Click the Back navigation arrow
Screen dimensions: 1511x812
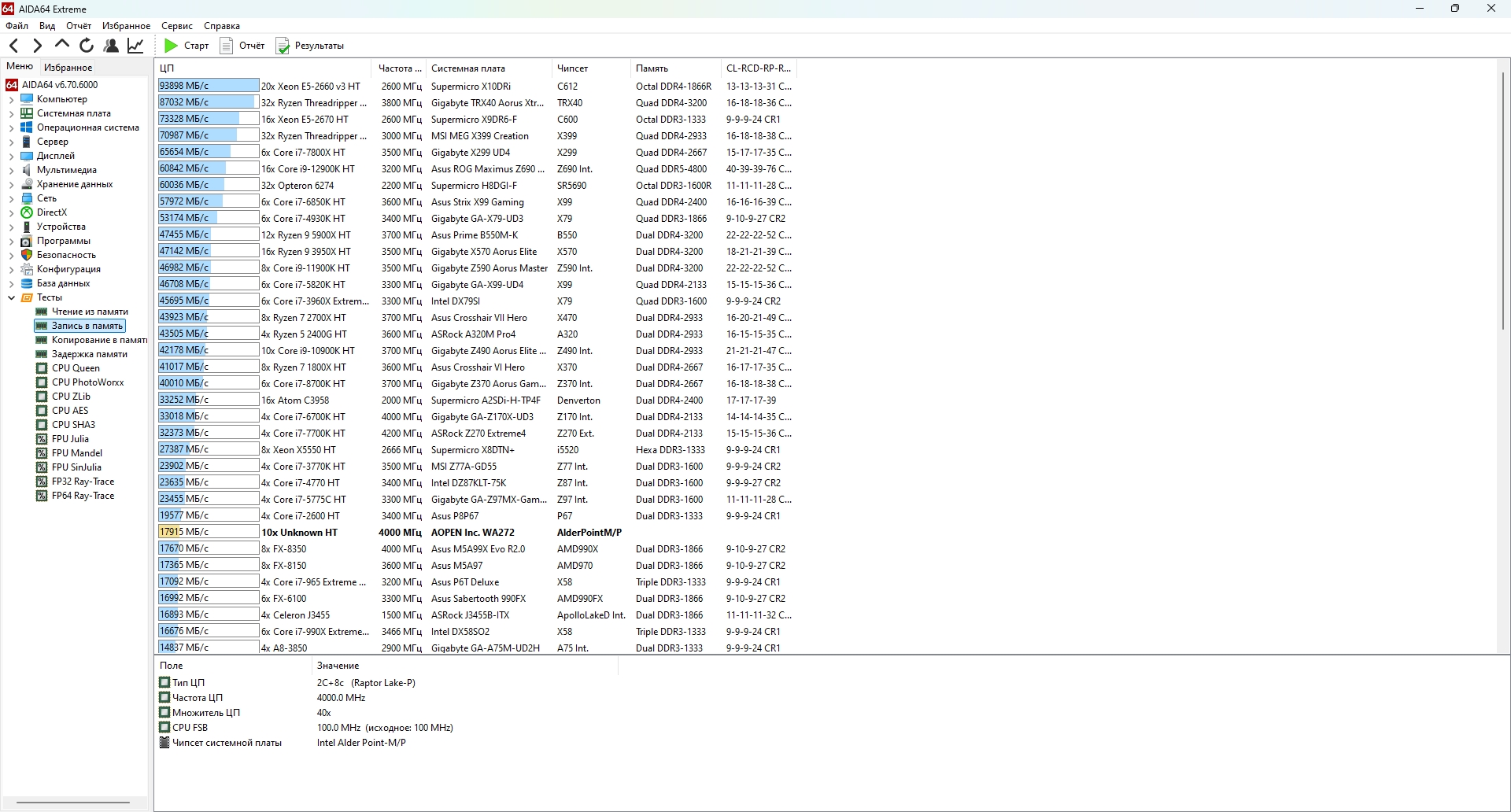click(13, 46)
